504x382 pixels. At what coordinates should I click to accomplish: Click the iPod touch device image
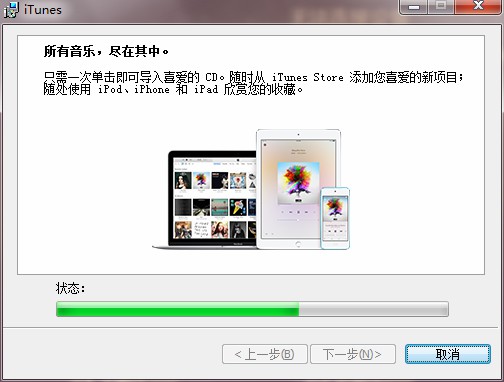335,218
